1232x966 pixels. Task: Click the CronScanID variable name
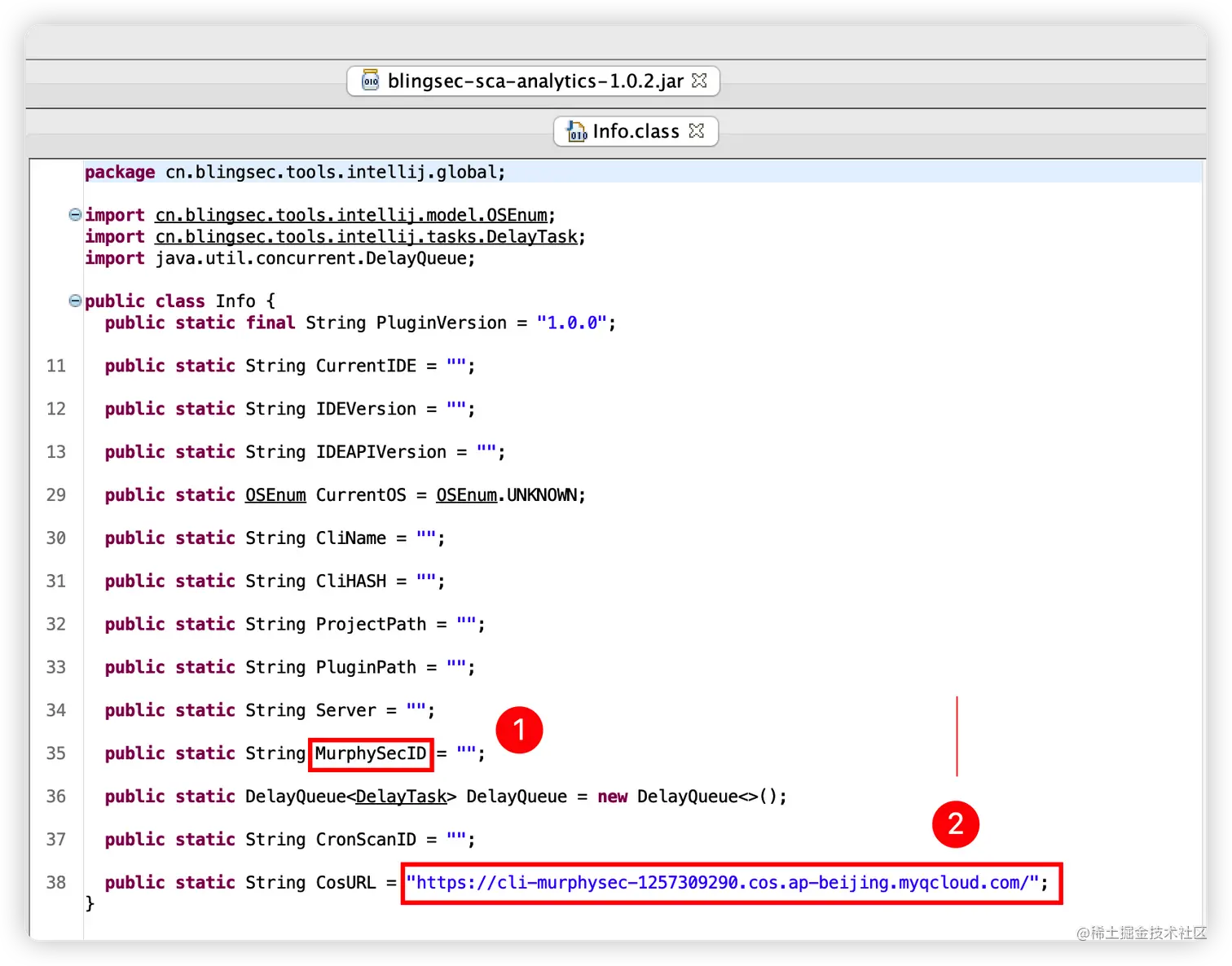tap(366, 840)
